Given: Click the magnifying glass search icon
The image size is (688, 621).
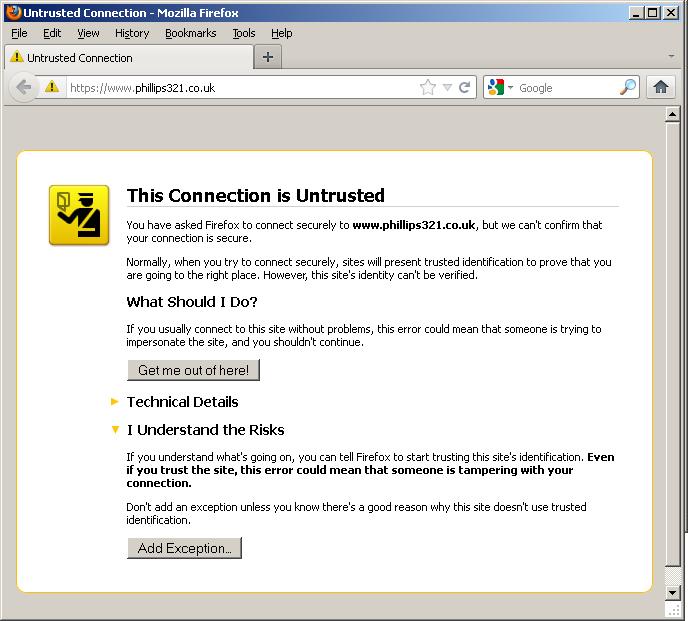Looking at the screenshot, I should 628,87.
